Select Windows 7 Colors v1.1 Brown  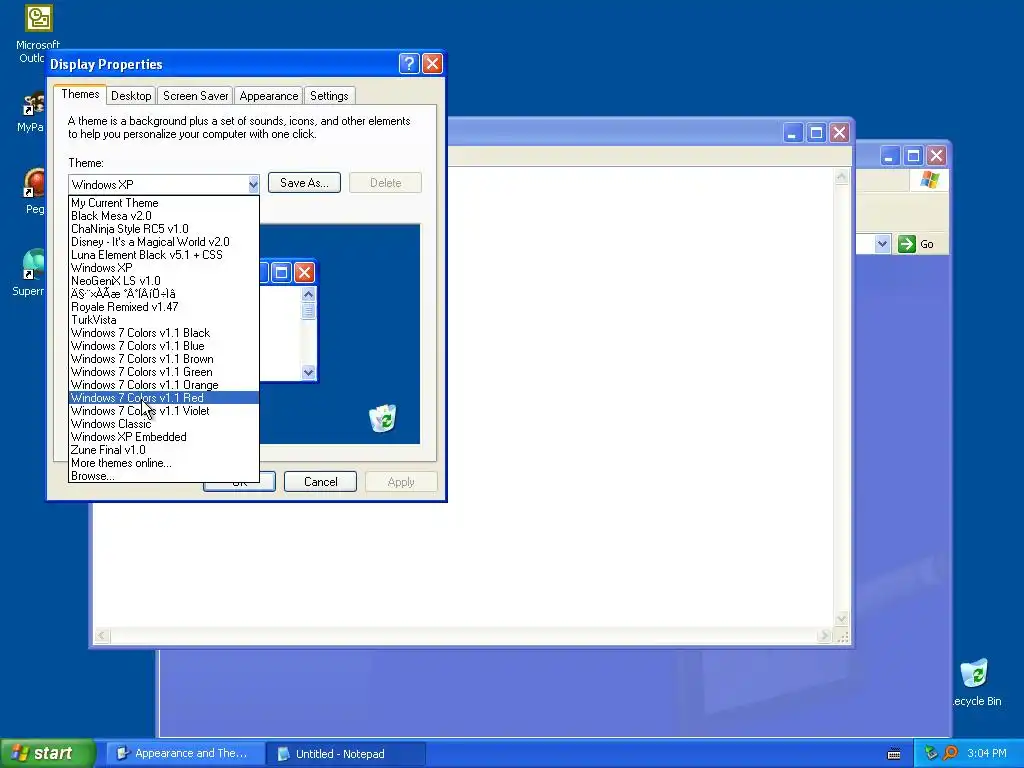[x=164, y=359]
